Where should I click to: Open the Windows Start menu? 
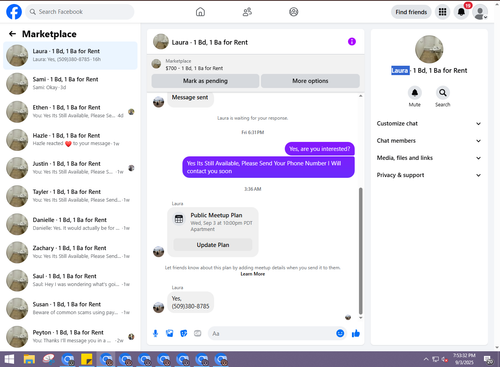(x=9, y=359)
